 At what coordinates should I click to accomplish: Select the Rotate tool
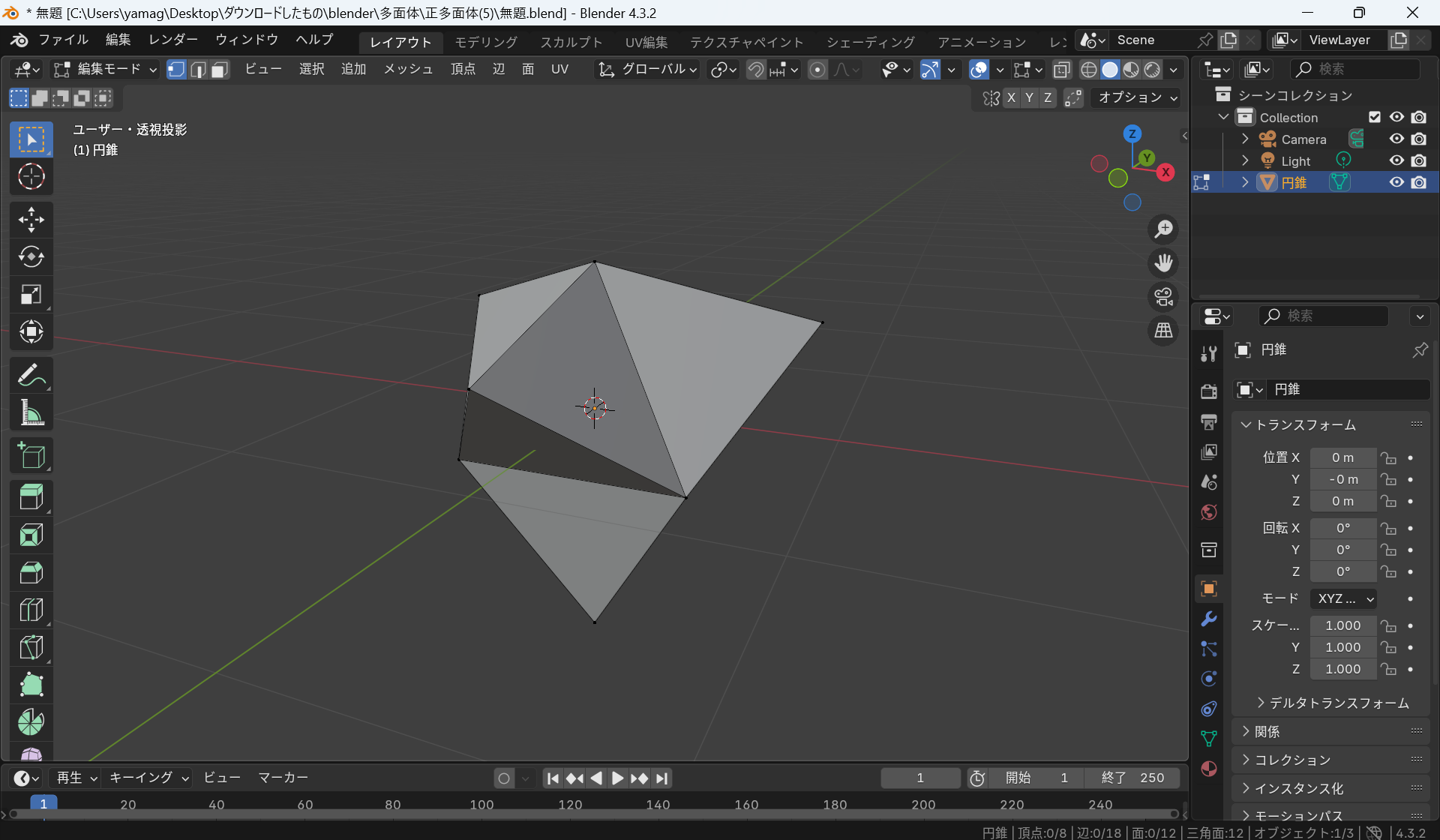click(x=31, y=257)
